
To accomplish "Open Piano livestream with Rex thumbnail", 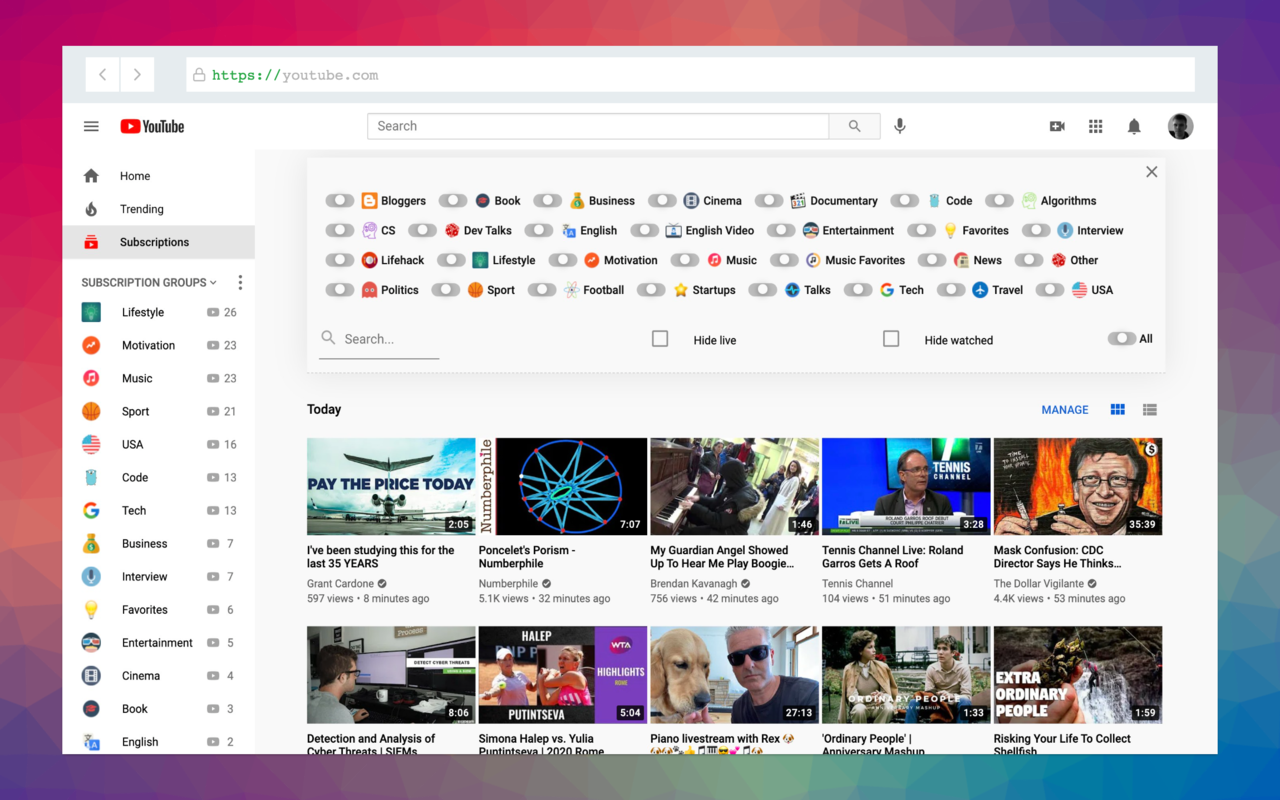I will pyautogui.click(x=734, y=675).
